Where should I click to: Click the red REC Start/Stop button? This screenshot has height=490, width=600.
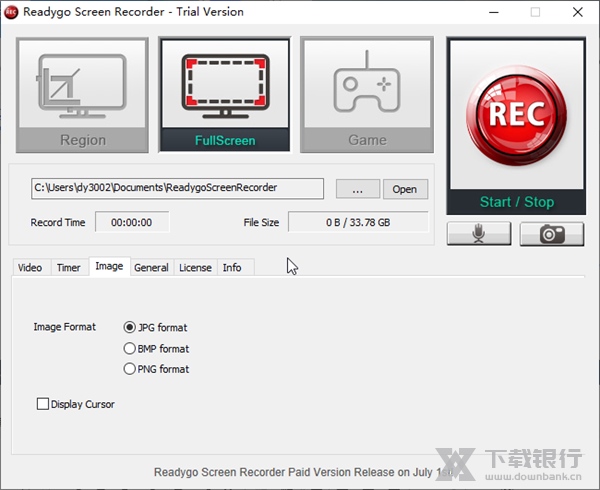tap(516, 125)
